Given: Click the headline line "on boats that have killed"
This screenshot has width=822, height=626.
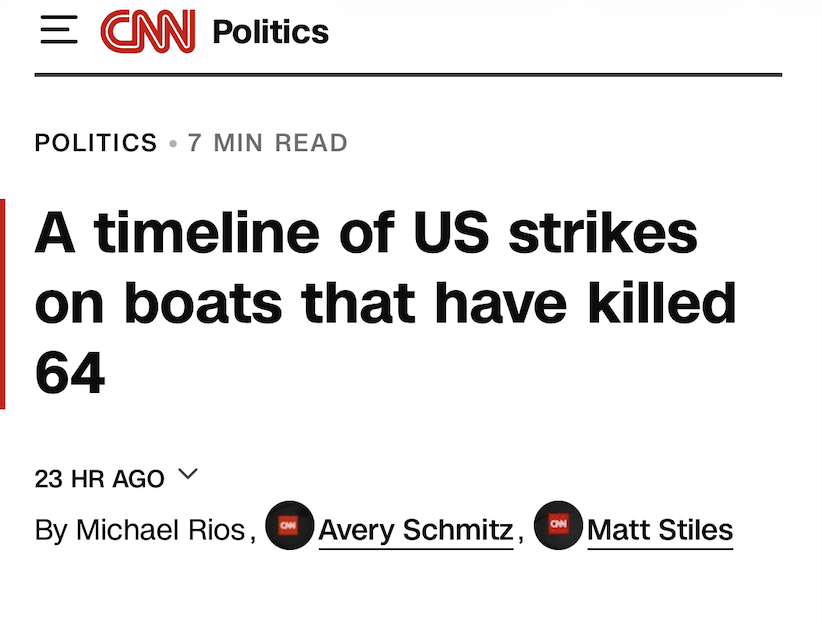Looking at the screenshot, I should [385, 304].
